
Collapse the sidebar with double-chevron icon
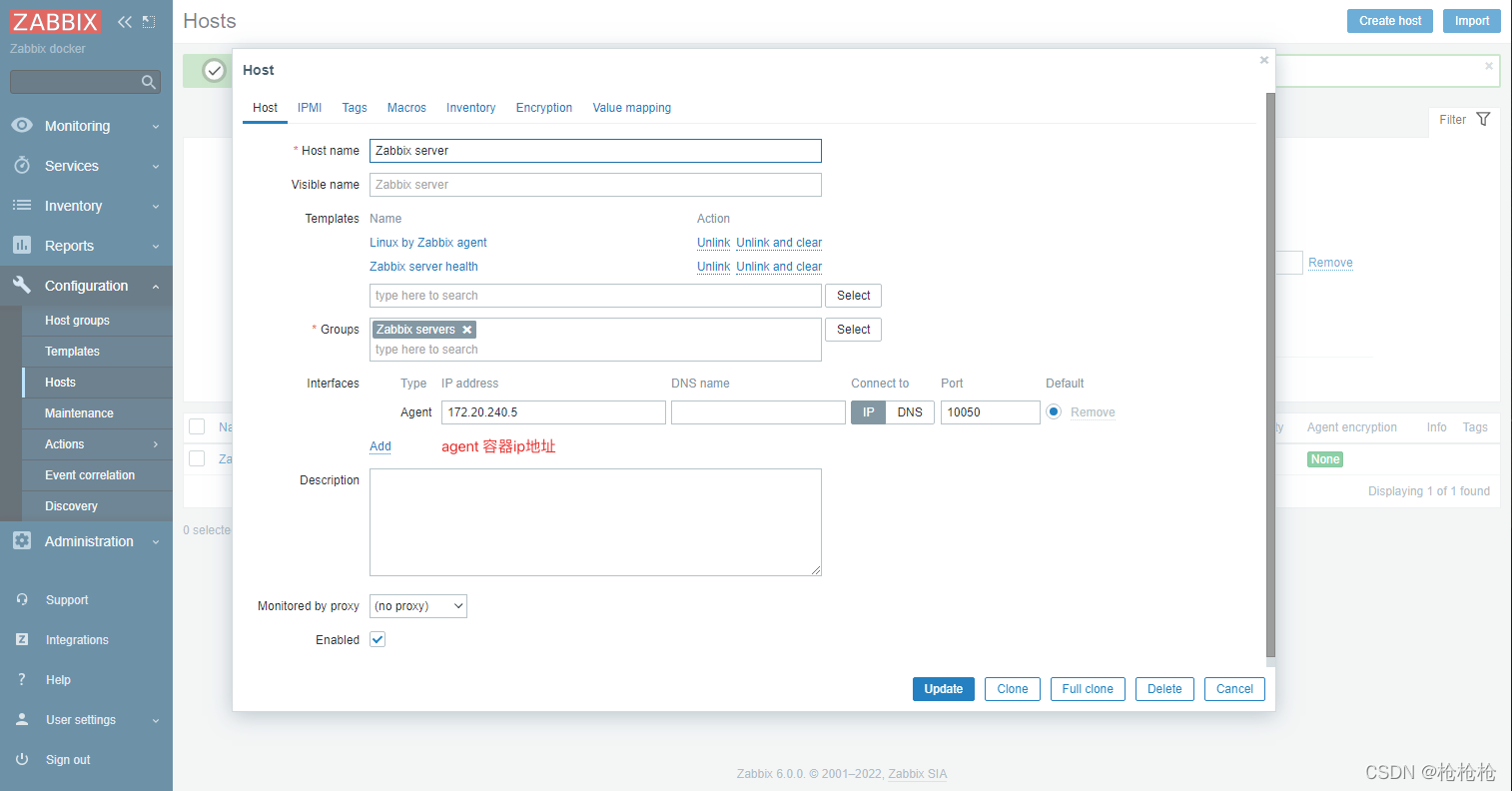(x=125, y=22)
